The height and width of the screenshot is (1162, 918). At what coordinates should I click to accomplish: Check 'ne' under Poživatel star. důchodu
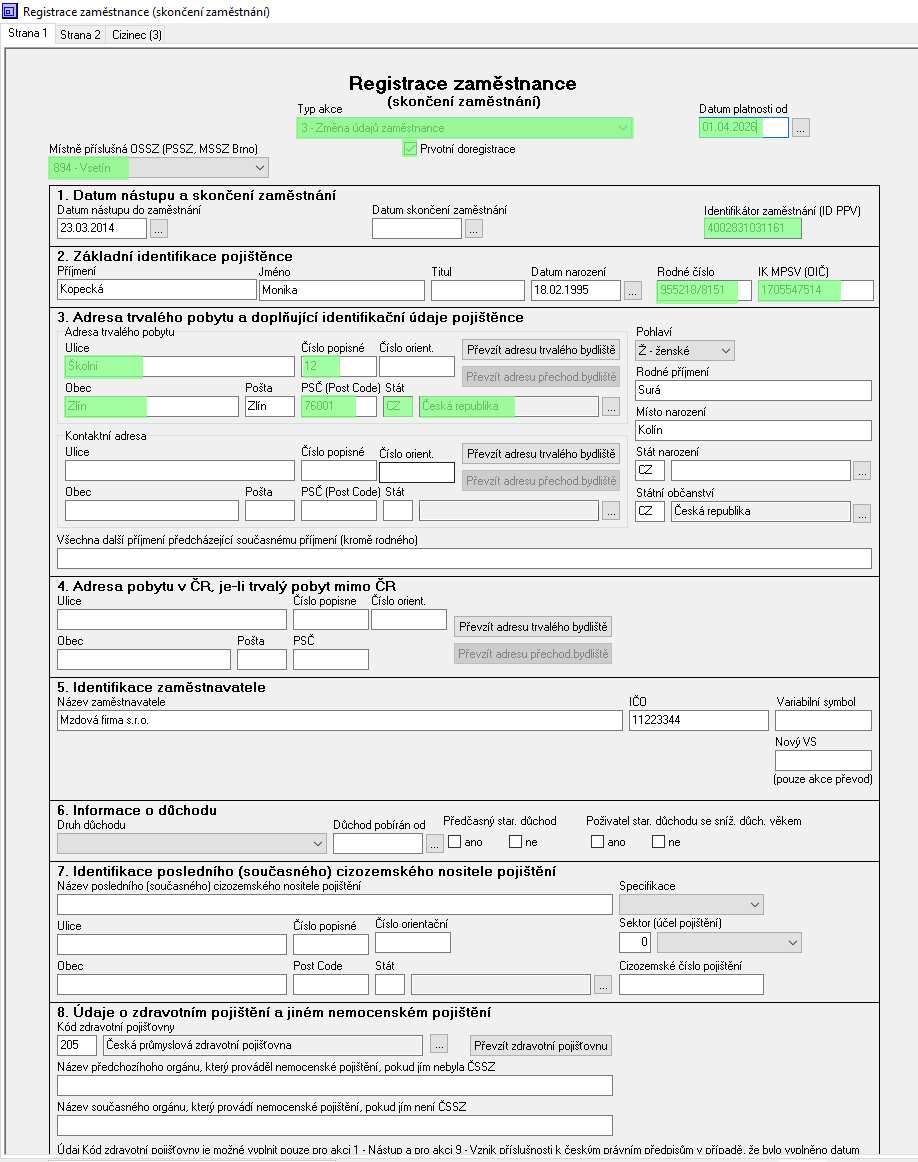coord(659,842)
